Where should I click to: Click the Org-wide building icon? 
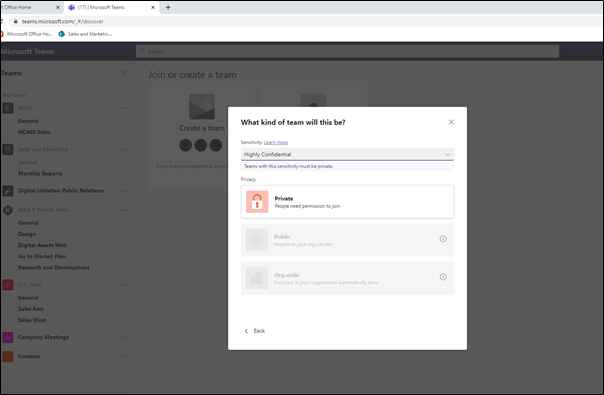point(257,278)
